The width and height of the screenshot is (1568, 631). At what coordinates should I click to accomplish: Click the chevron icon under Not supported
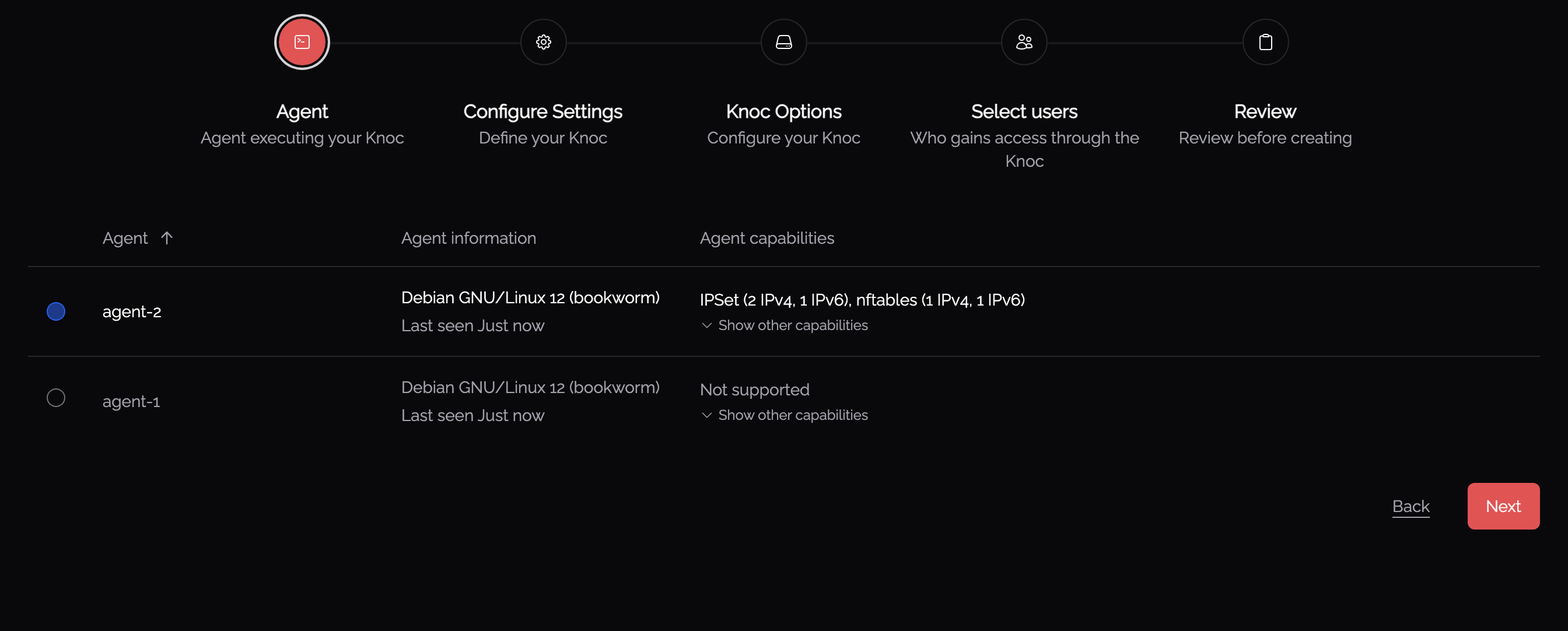(x=706, y=415)
